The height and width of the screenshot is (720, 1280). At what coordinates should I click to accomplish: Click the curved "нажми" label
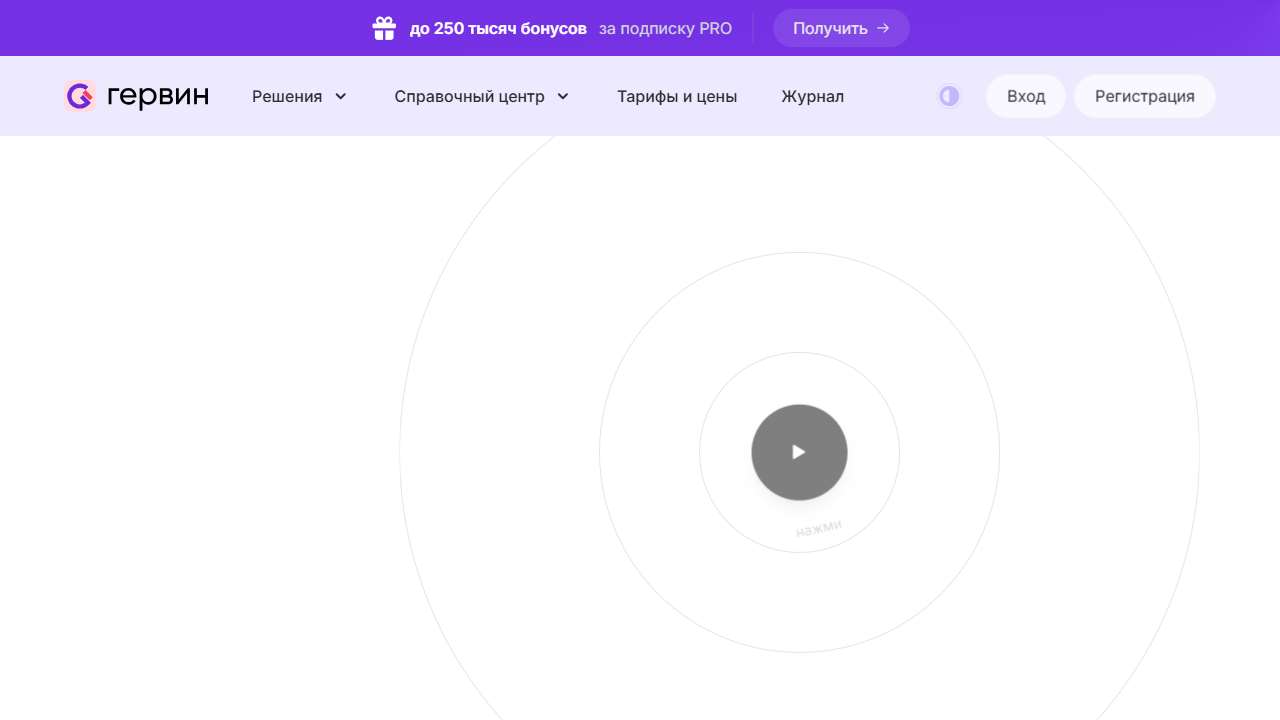click(x=819, y=528)
